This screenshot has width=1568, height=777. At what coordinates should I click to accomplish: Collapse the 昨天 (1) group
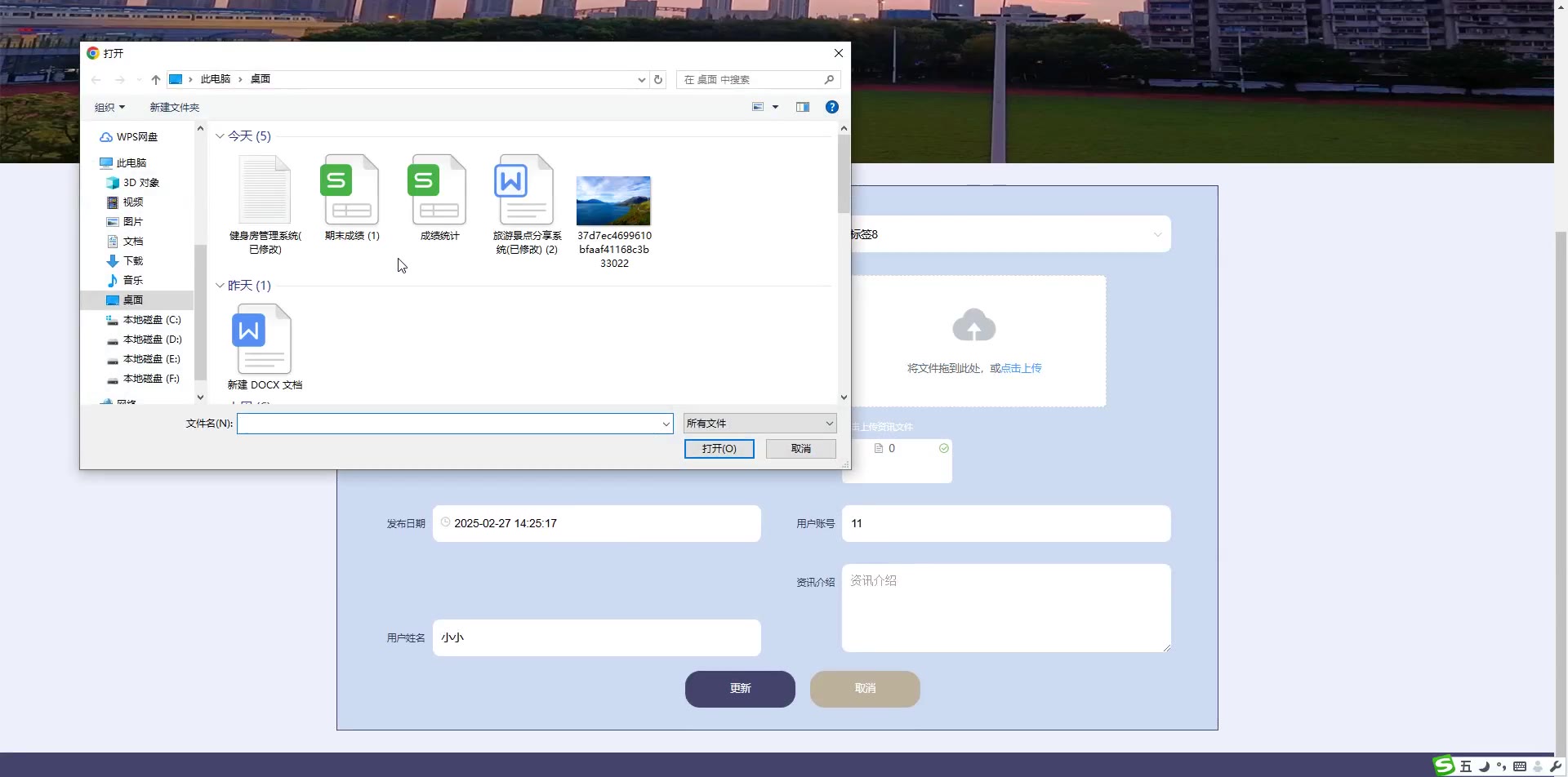[220, 286]
